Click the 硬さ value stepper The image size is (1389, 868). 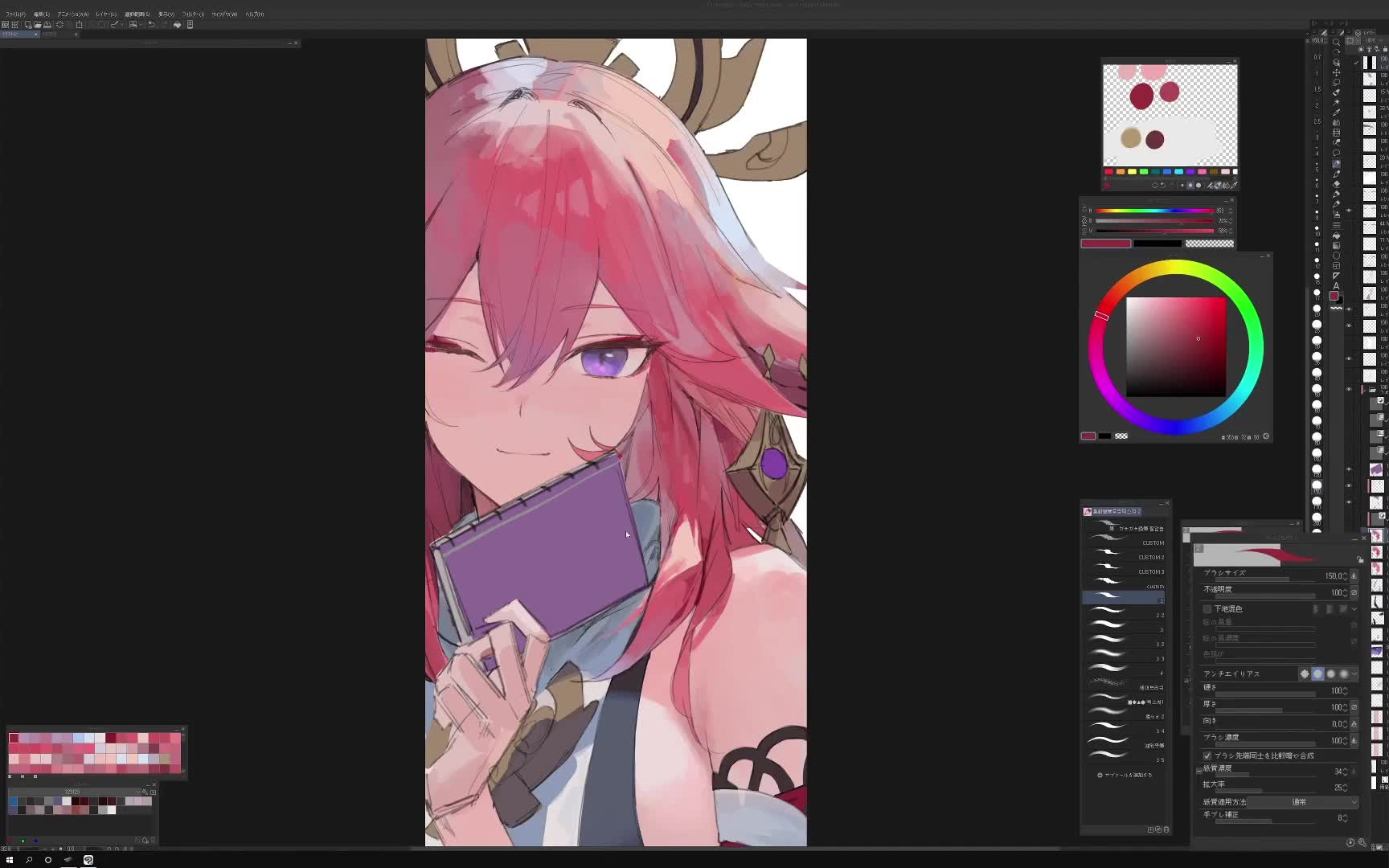coord(1346,691)
